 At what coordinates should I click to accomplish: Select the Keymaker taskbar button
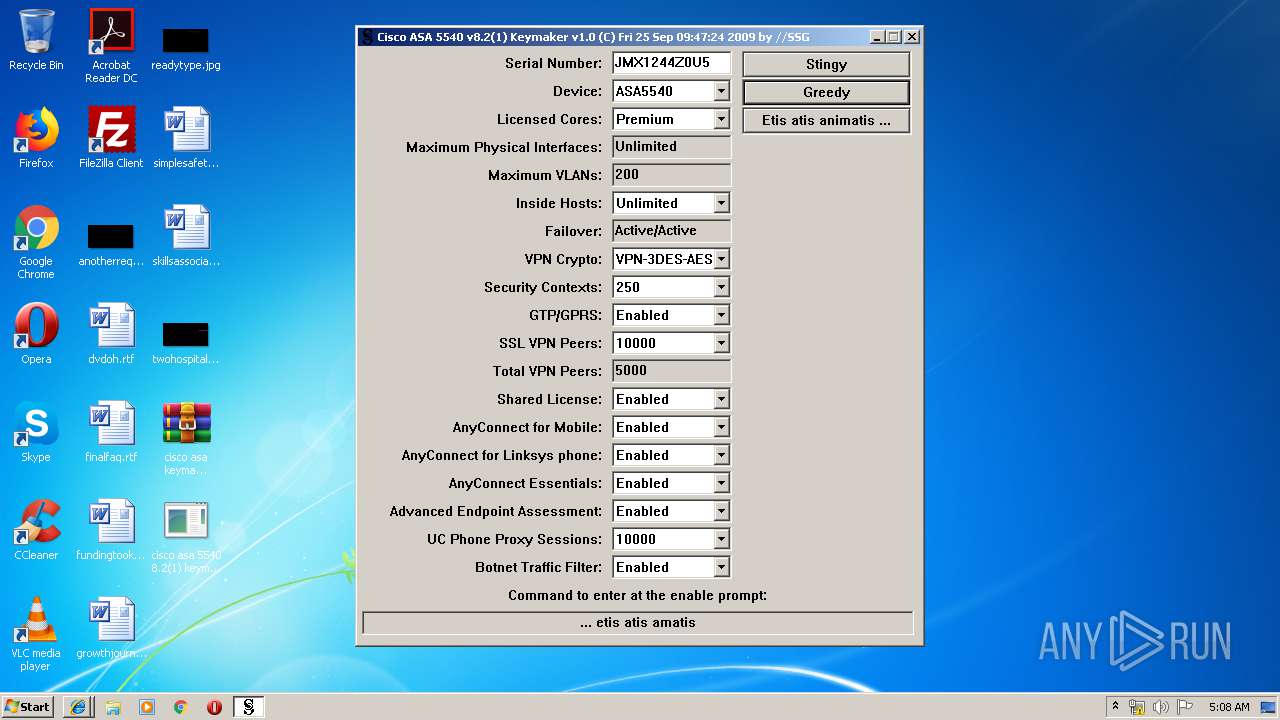click(x=248, y=707)
